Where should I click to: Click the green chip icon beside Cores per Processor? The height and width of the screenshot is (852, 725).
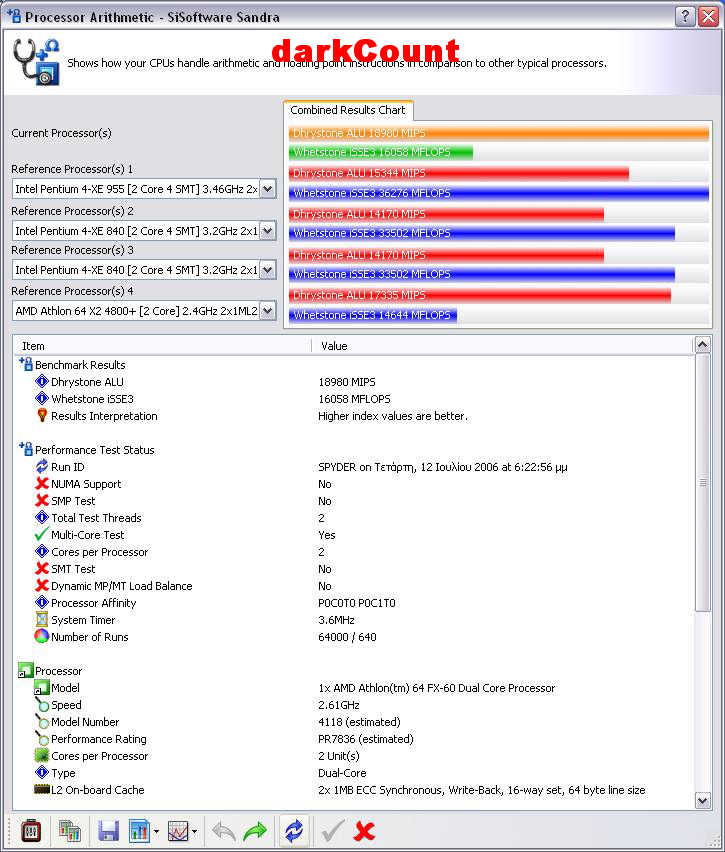pyautogui.click(x=42, y=755)
